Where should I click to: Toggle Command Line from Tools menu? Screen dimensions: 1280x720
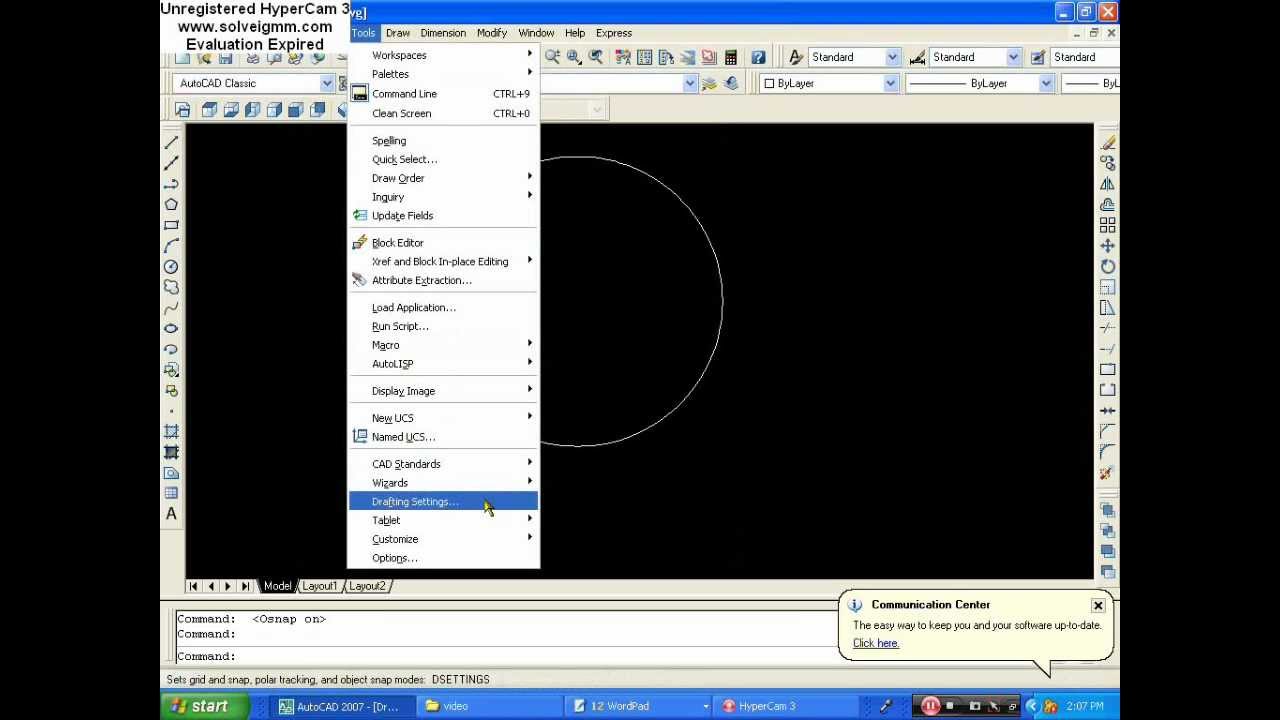(443, 94)
